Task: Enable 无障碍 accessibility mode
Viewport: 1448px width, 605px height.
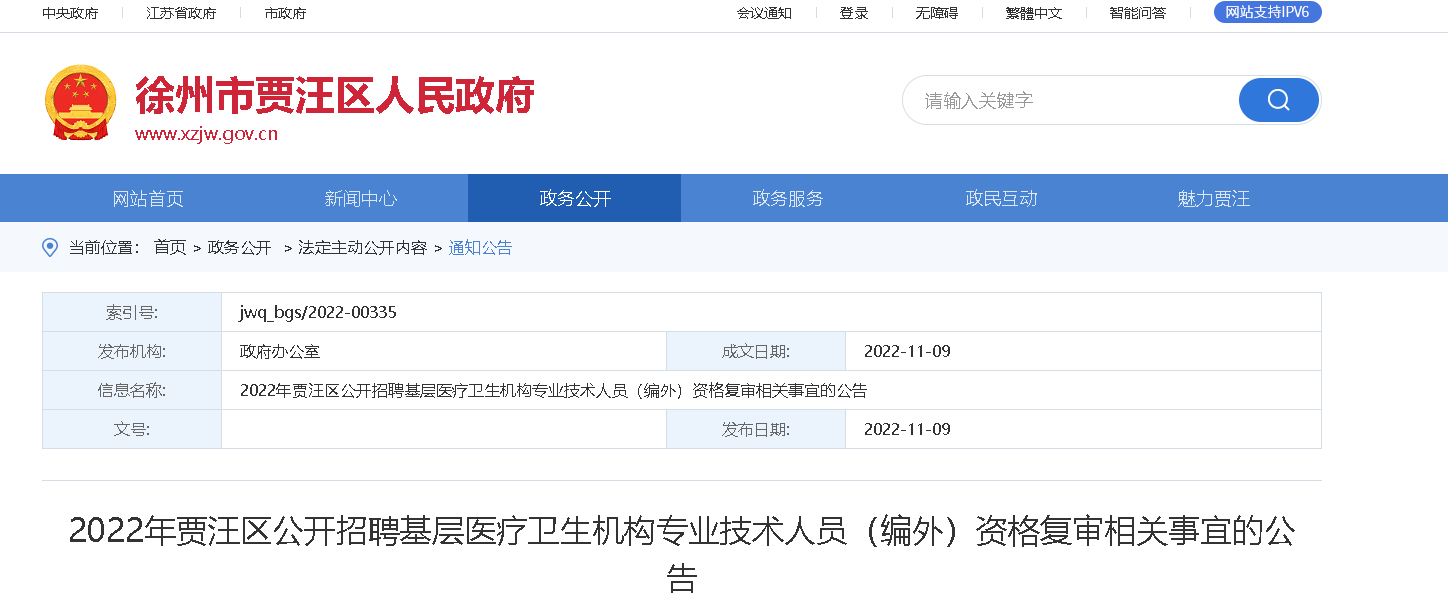Action: [936, 13]
